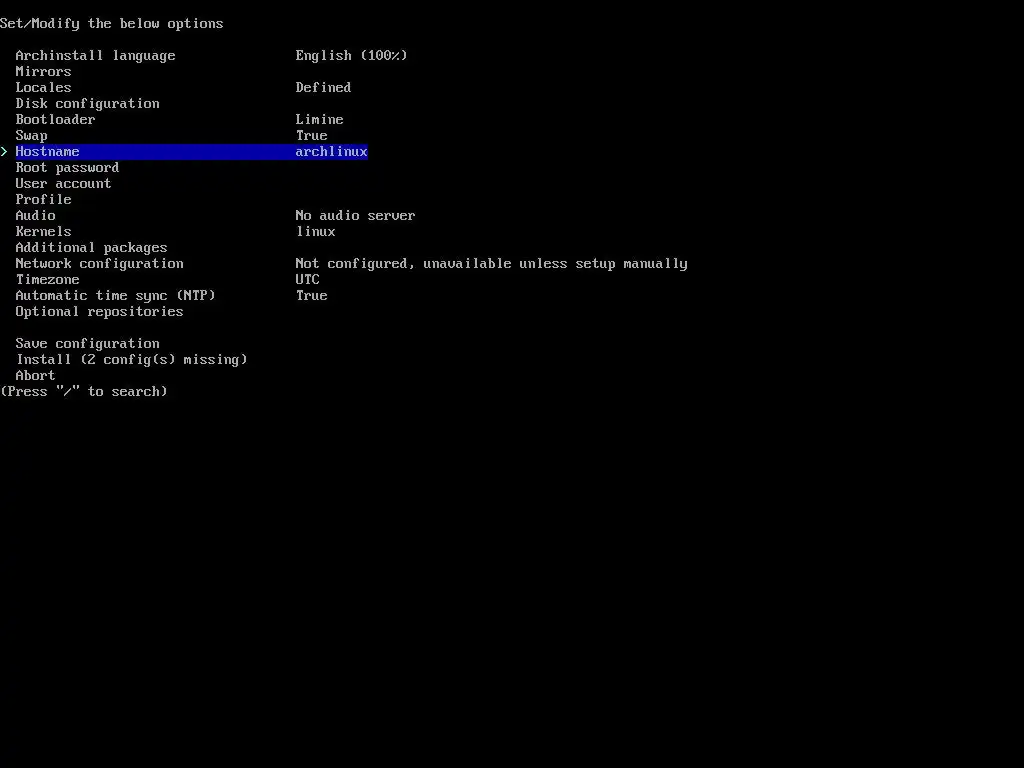Select the User account entry

coord(63,184)
